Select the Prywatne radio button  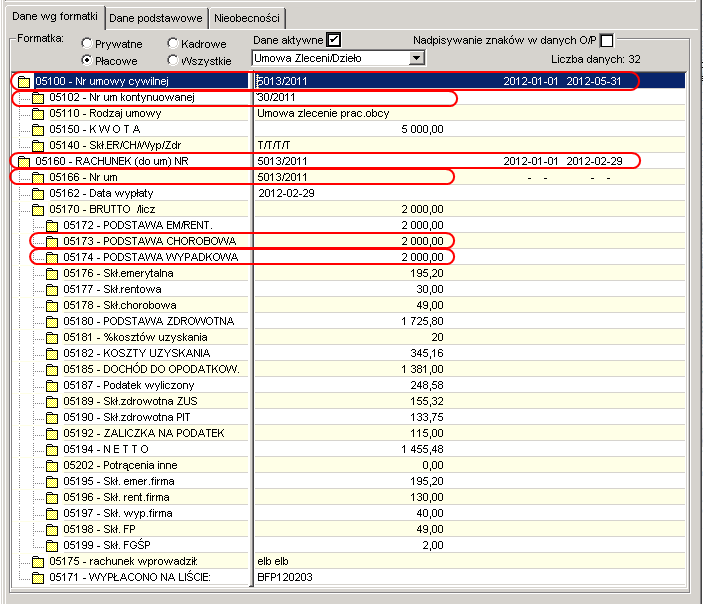click(87, 43)
